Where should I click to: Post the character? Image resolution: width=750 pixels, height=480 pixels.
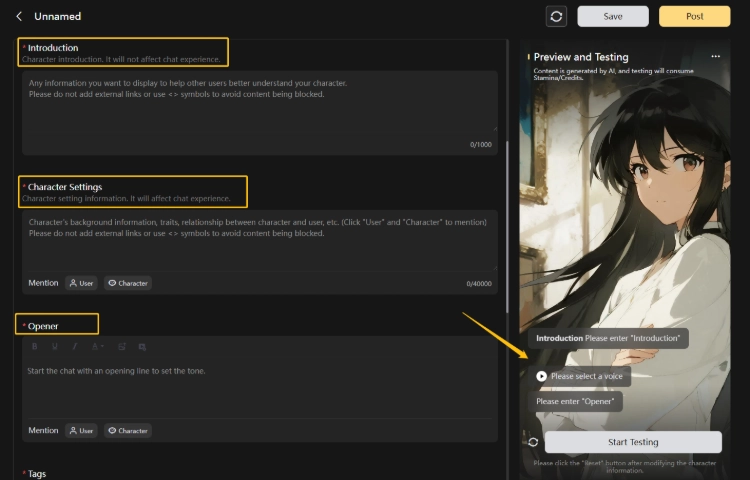coord(695,16)
